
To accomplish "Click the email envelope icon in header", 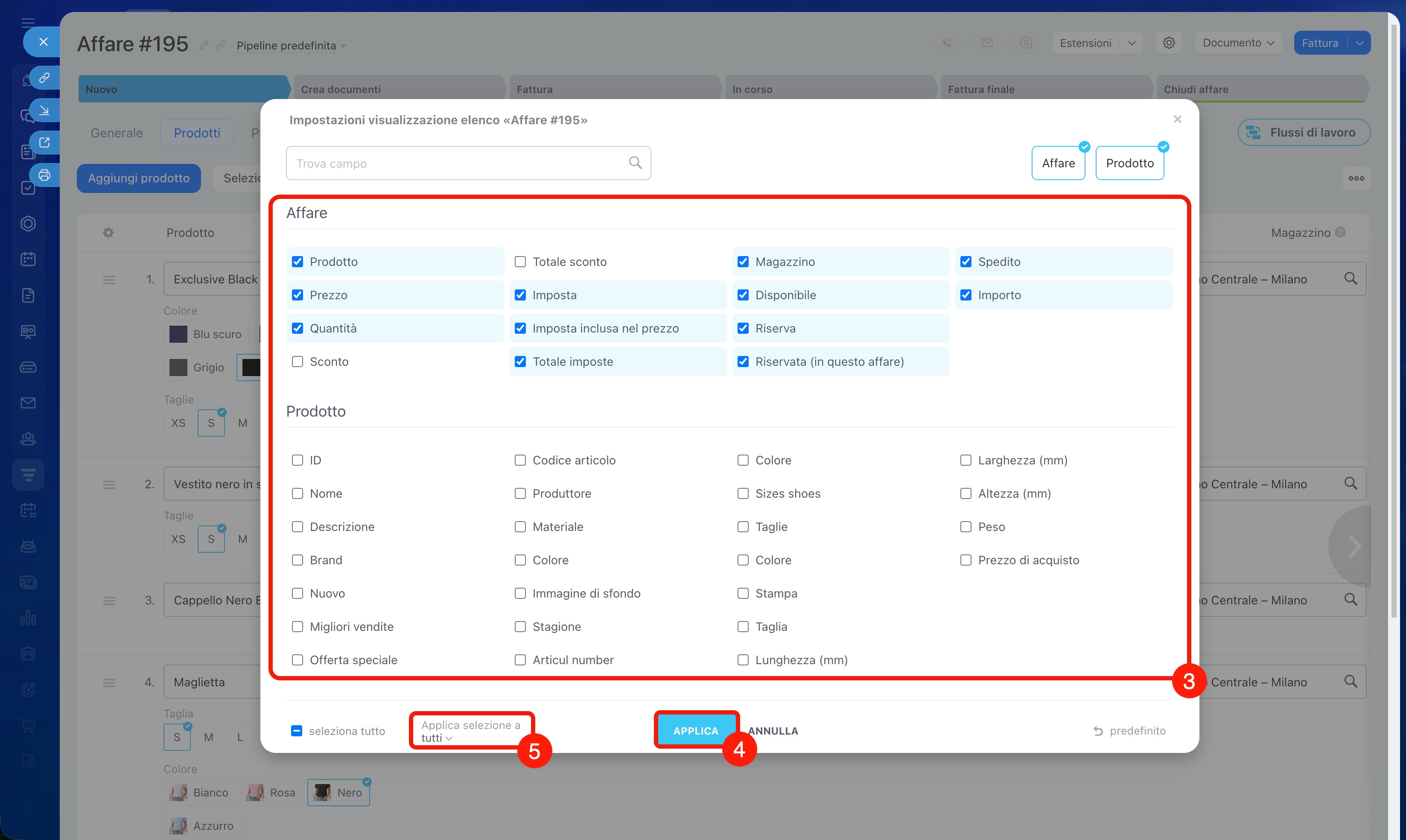I will [x=987, y=43].
